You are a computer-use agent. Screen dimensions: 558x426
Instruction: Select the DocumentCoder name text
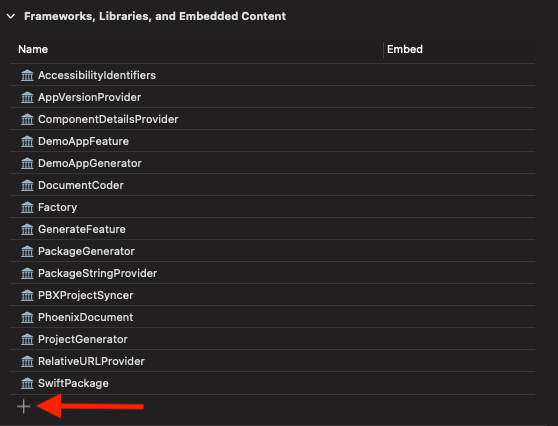click(81, 185)
